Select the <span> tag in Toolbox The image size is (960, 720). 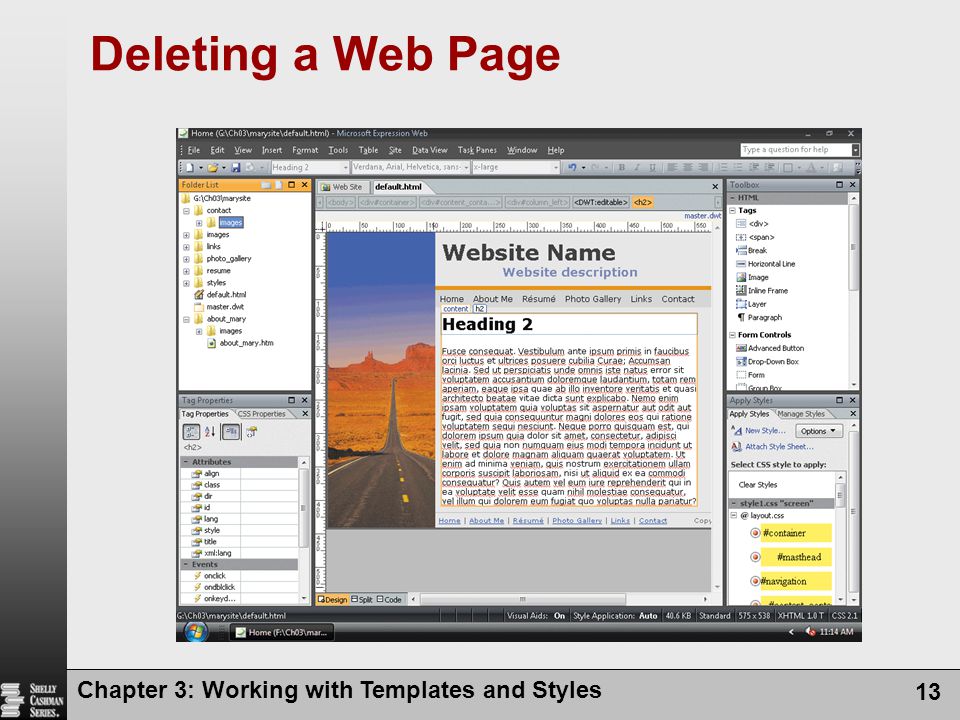[755, 238]
